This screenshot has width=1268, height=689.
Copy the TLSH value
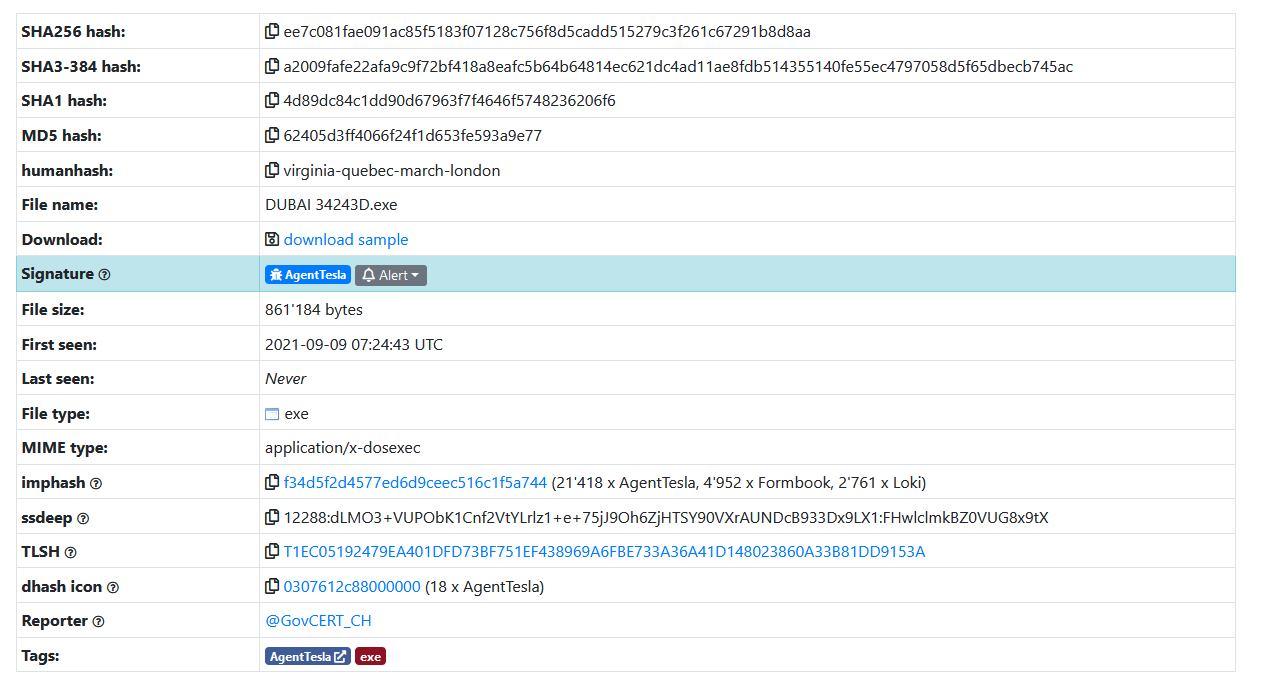(272, 552)
